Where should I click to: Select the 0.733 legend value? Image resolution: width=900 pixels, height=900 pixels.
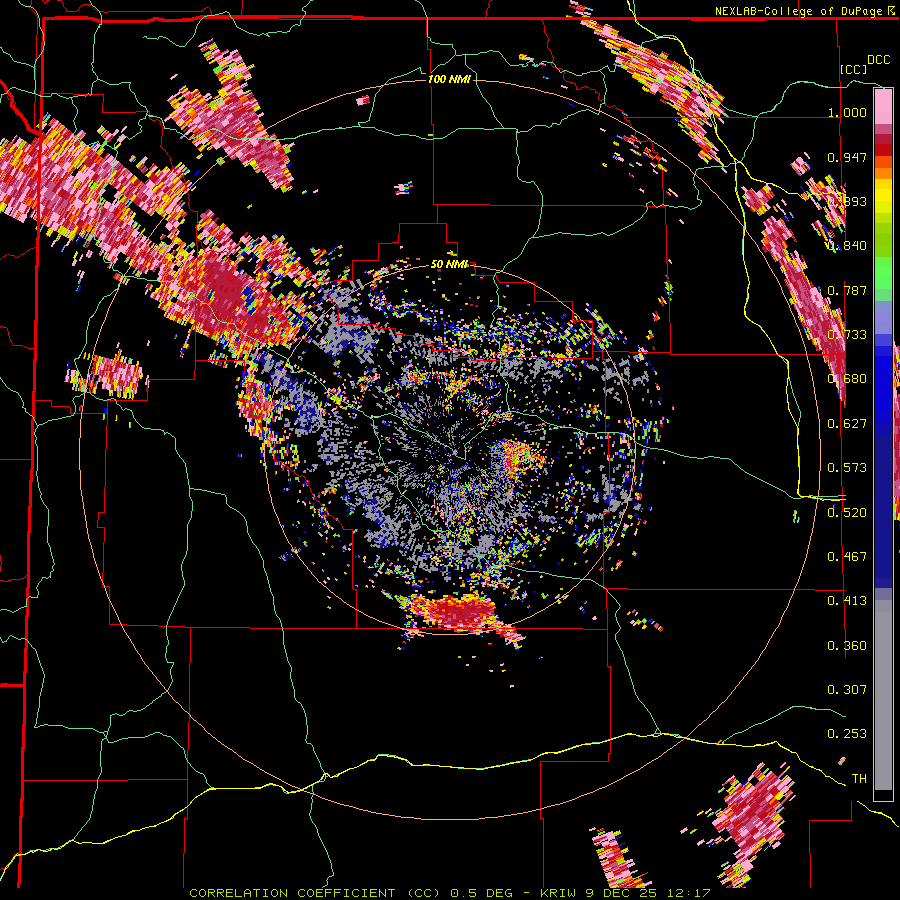[x=847, y=335]
